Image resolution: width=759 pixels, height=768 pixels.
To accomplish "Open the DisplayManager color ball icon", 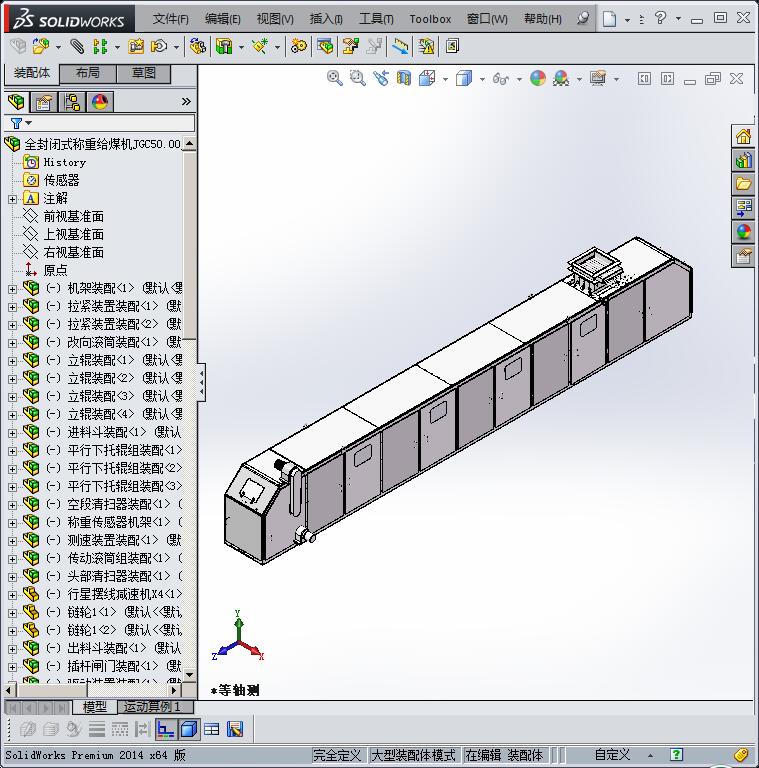I will (x=100, y=102).
